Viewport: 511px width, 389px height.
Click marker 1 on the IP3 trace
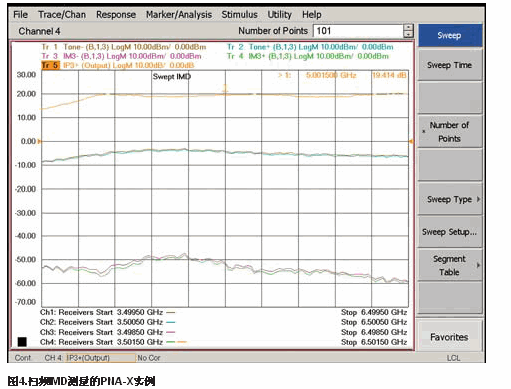click(225, 89)
